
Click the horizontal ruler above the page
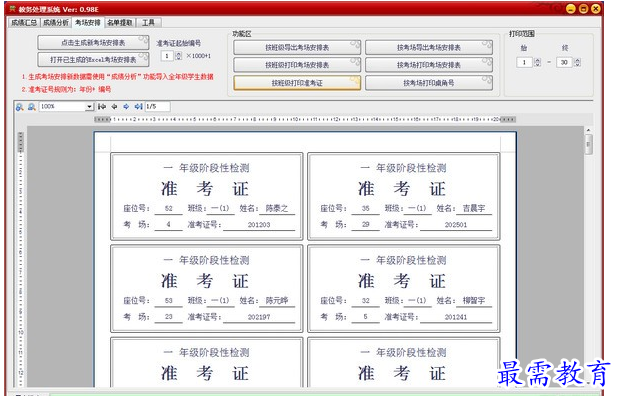click(305, 119)
